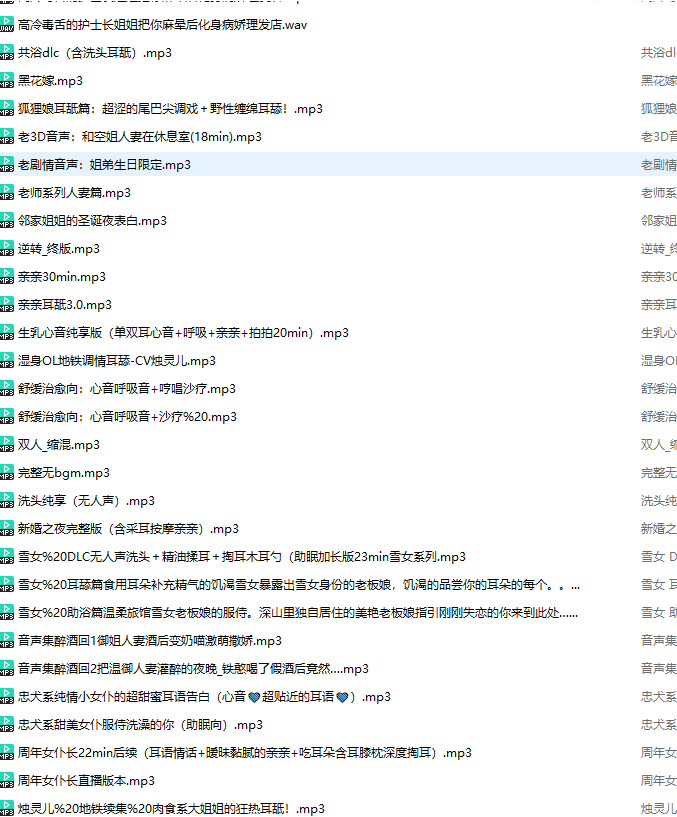Click the MP3 icon of 周年女仆长直播版本.mp3
This screenshot has height=817, width=677.
(x=7, y=781)
